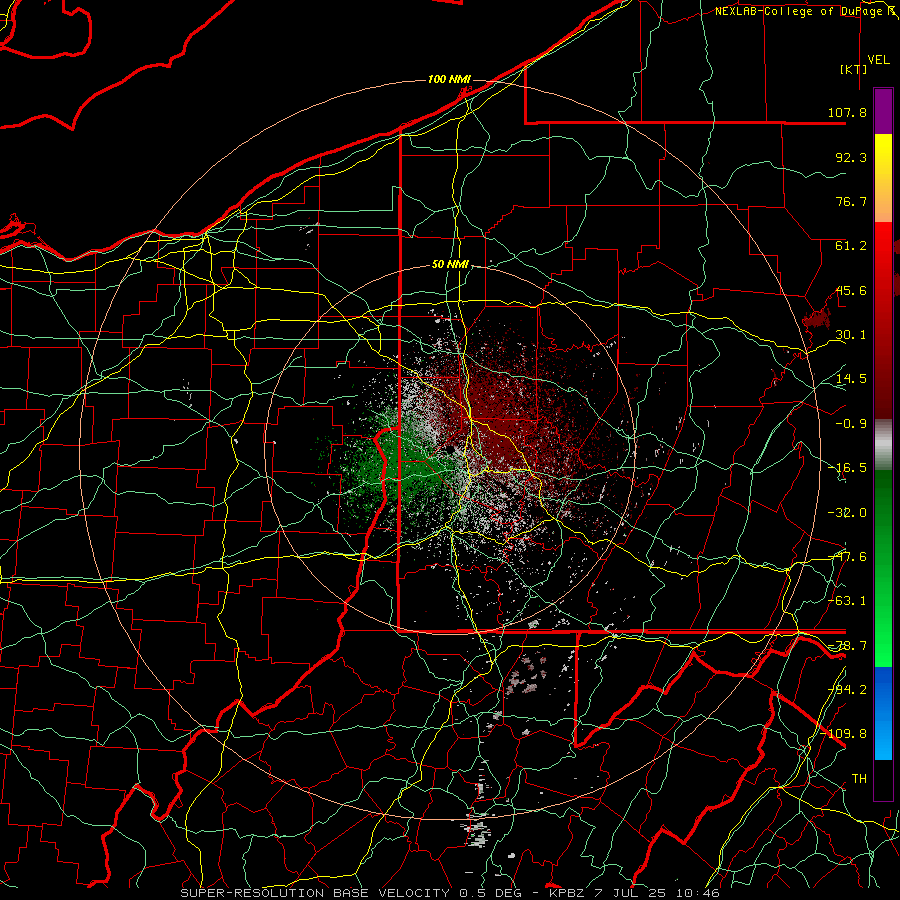The image size is (900, 900).
Task: Select the -94.2 velocity scale value
Action: 847,690
